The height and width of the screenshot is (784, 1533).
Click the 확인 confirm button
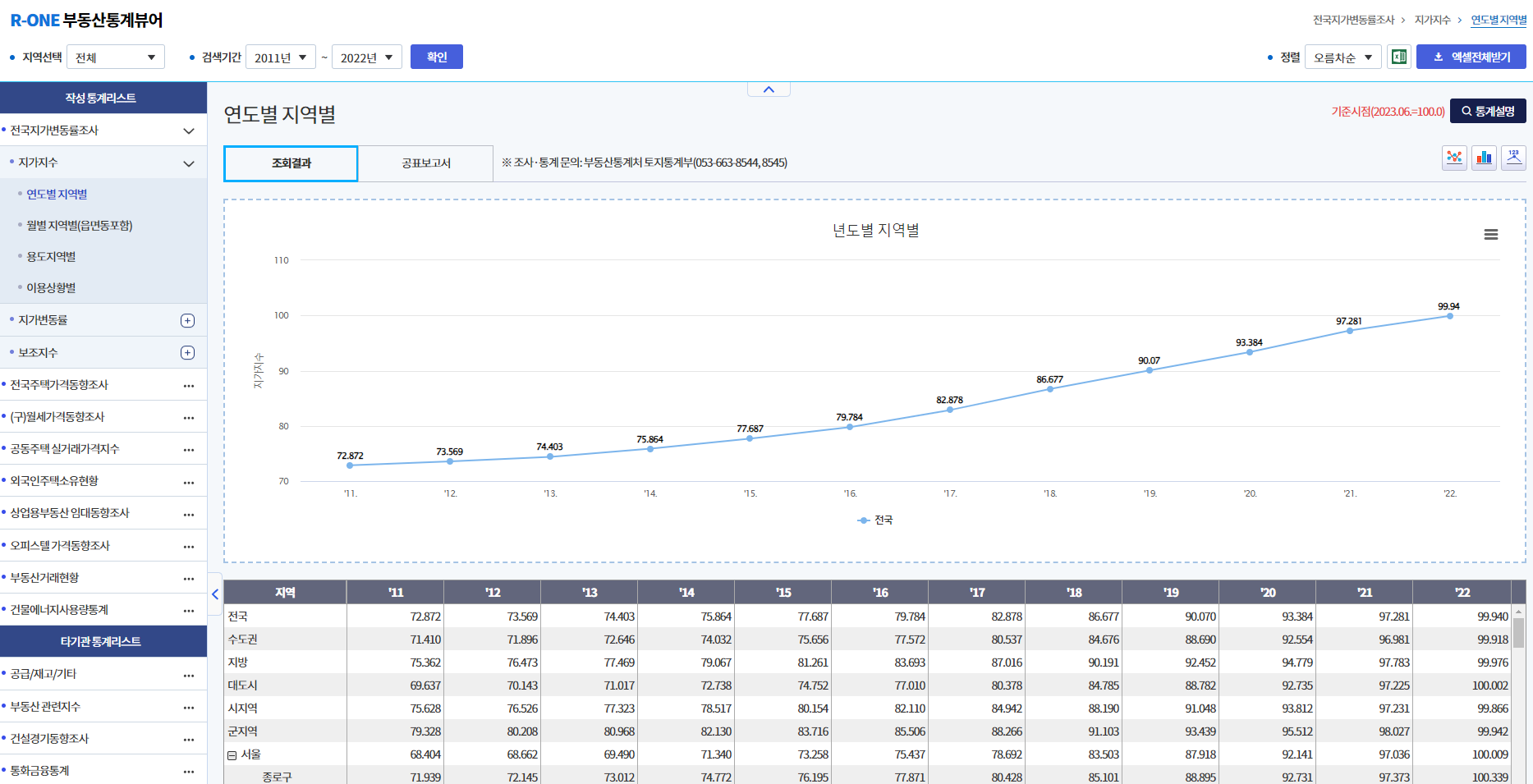click(x=437, y=57)
